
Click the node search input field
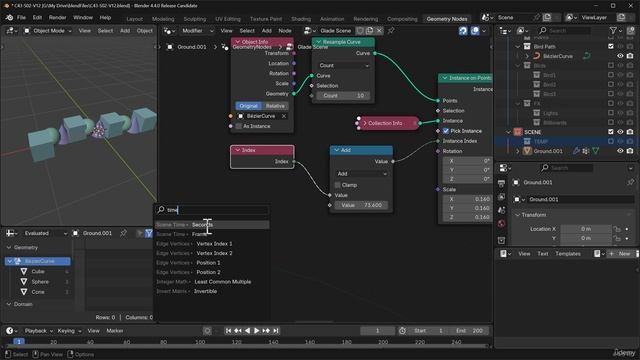tap(212, 210)
